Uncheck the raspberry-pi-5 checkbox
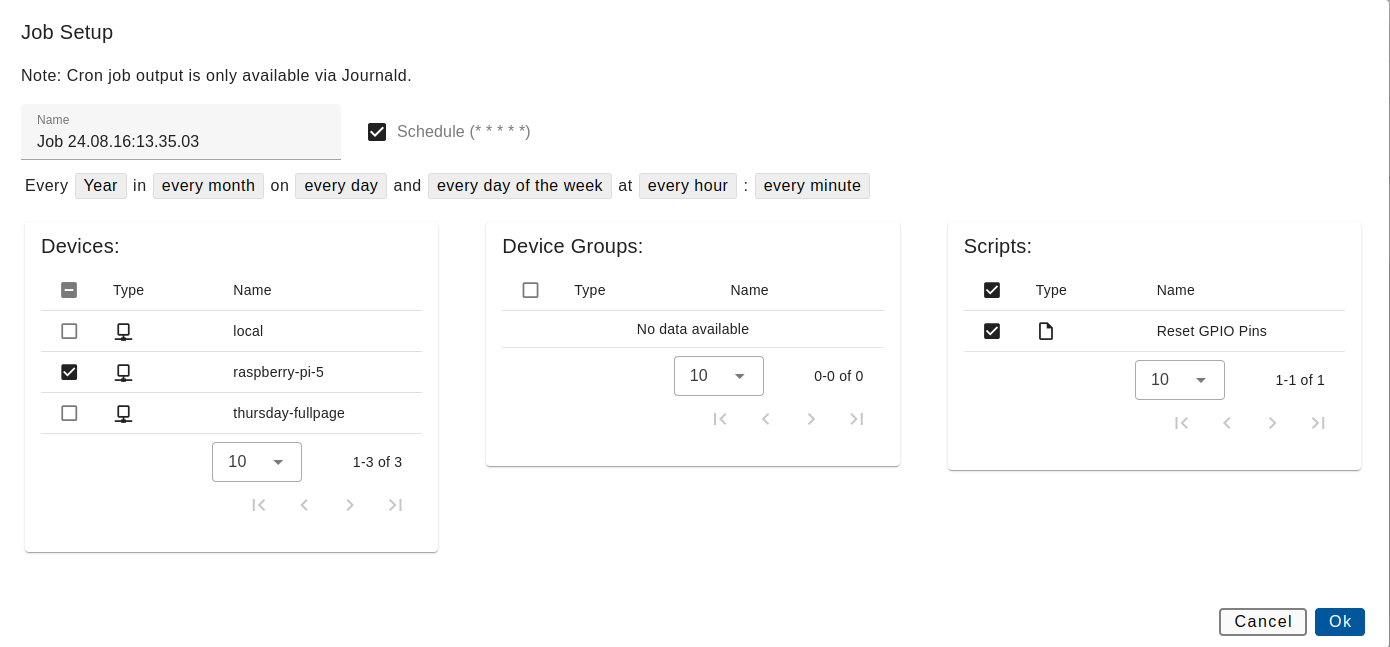1390x647 pixels. pyautogui.click(x=69, y=372)
